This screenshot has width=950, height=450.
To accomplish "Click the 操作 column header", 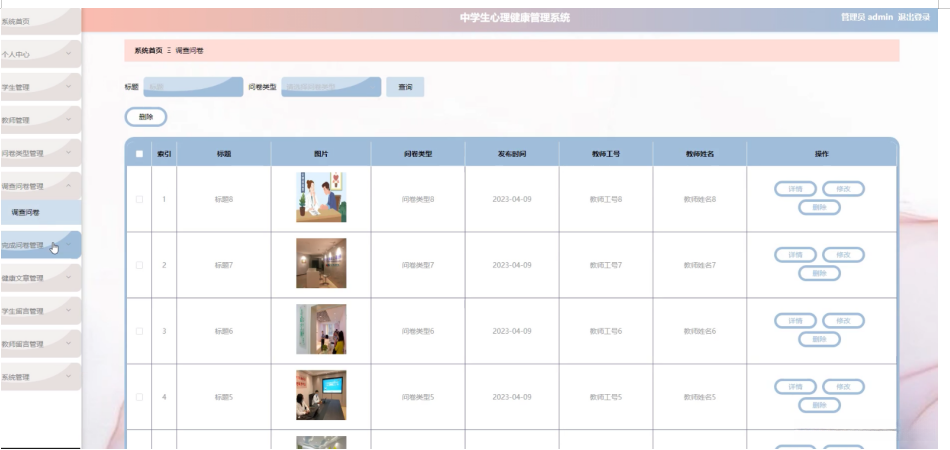I will pos(822,154).
